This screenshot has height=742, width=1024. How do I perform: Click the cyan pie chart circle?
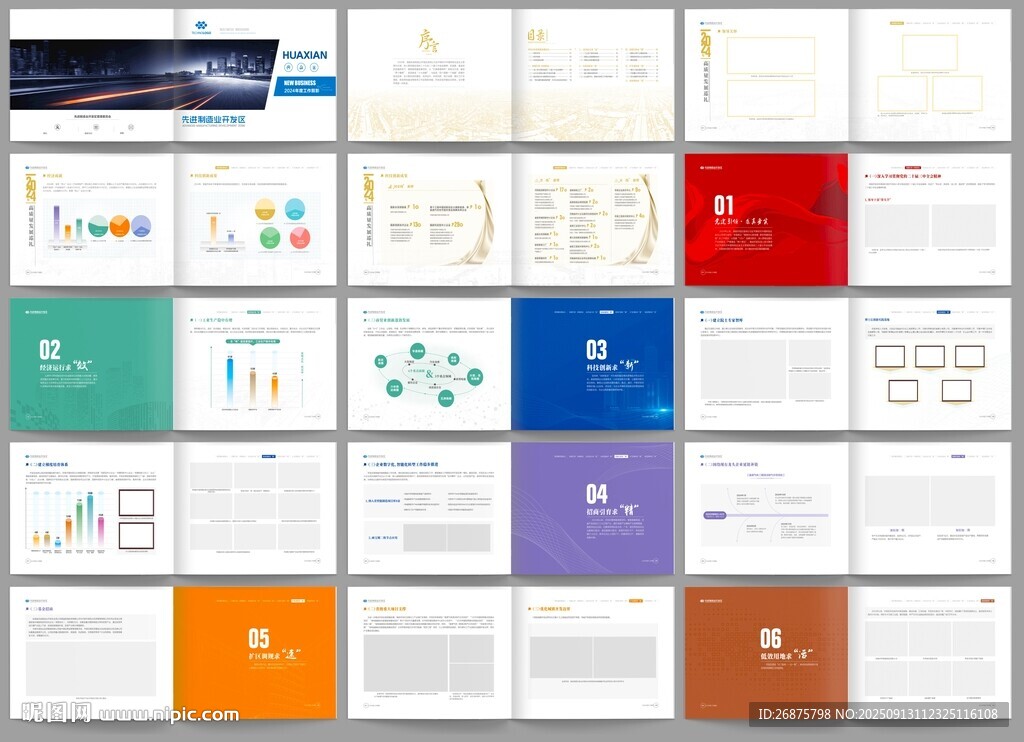point(295,210)
